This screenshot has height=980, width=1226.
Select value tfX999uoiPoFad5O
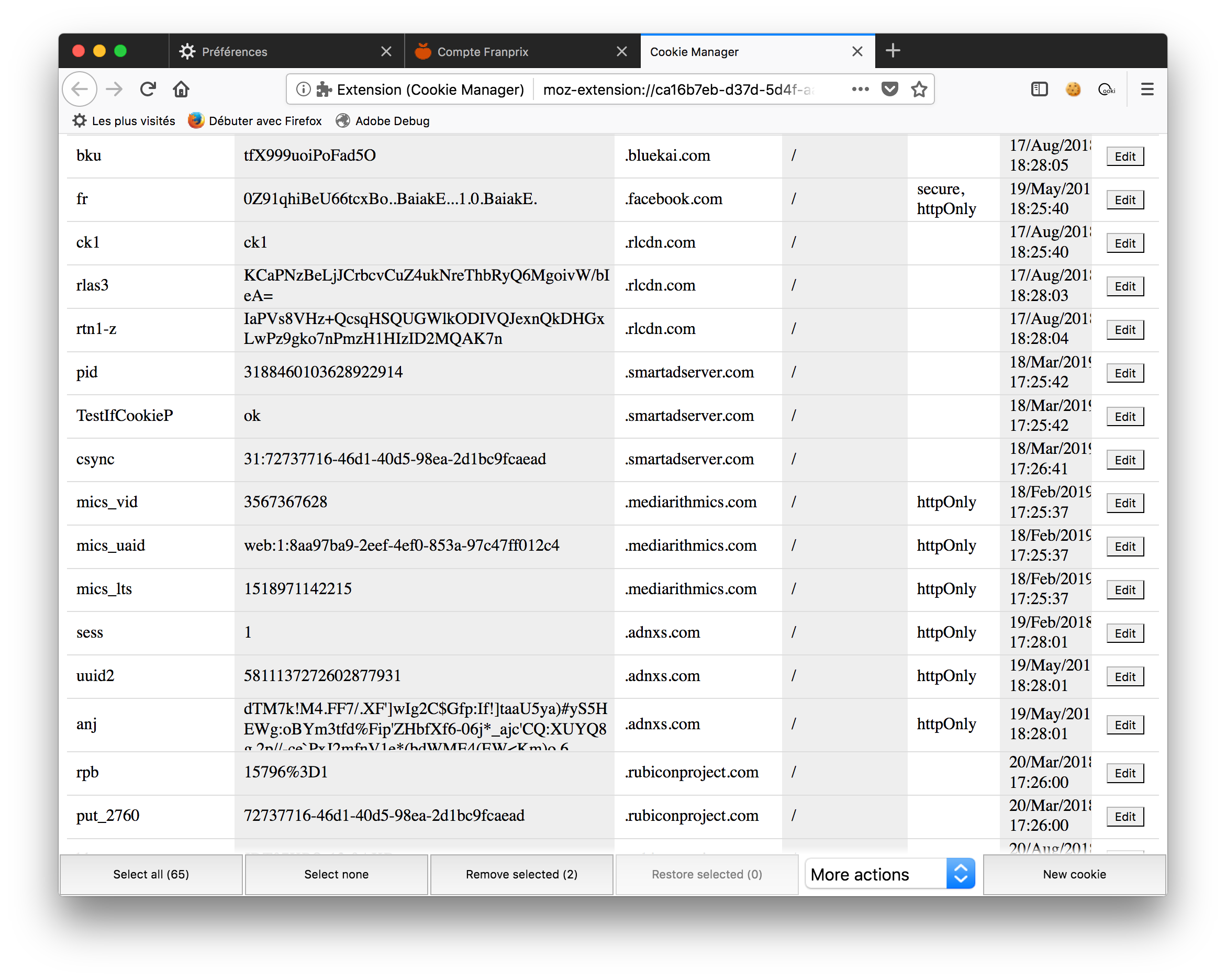[x=309, y=155]
